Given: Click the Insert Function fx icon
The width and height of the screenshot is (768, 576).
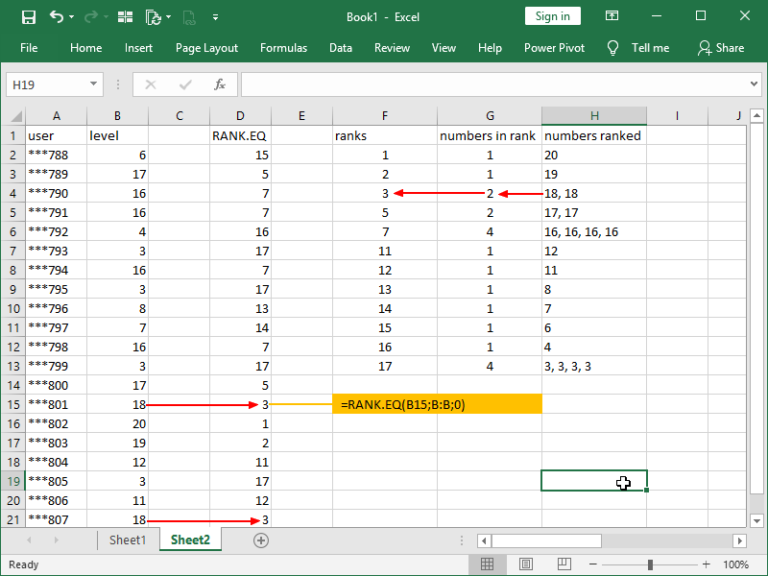Looking at the screenshot, I should pos(219,85).
